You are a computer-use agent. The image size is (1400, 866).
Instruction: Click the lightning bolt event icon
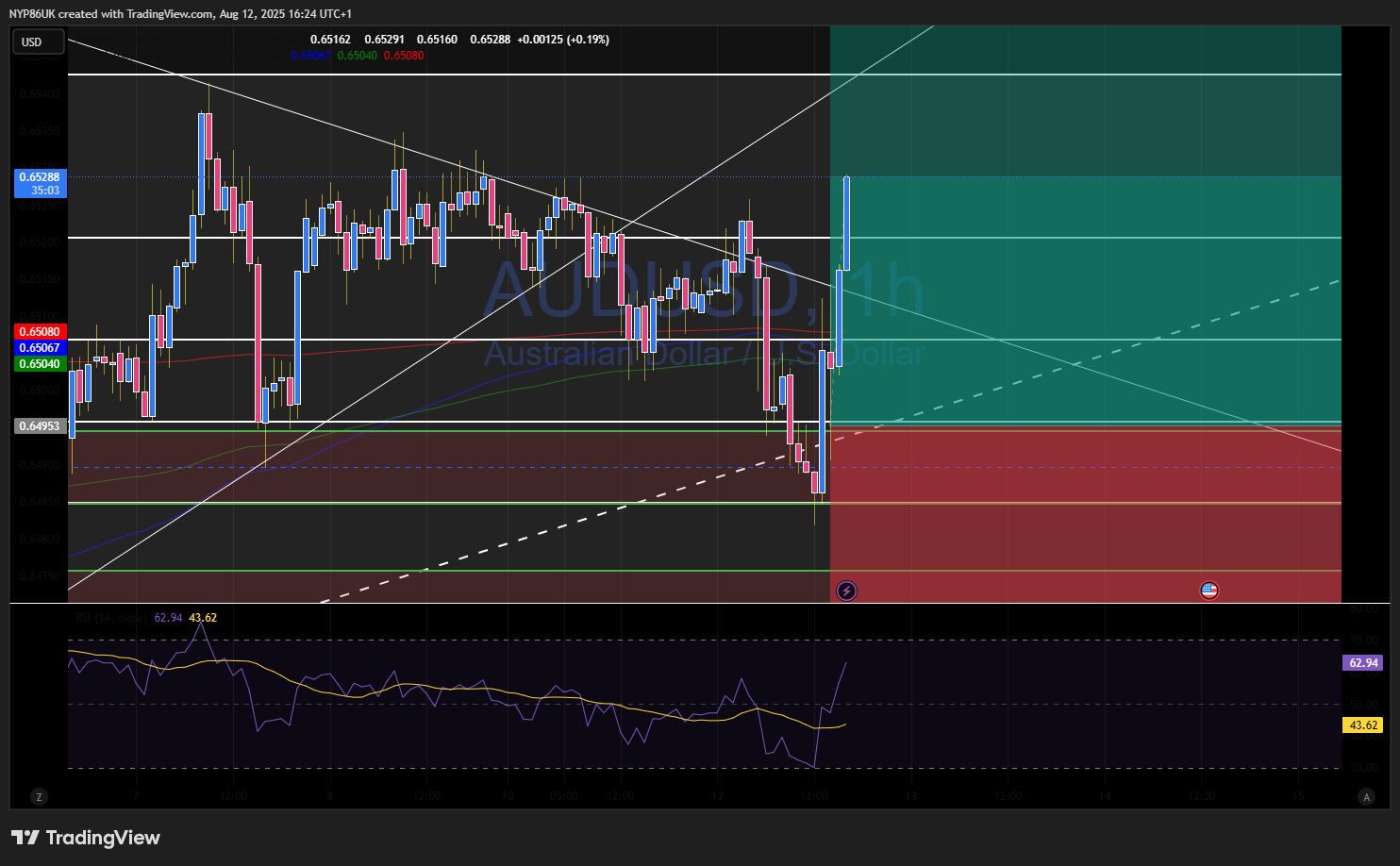847,591
